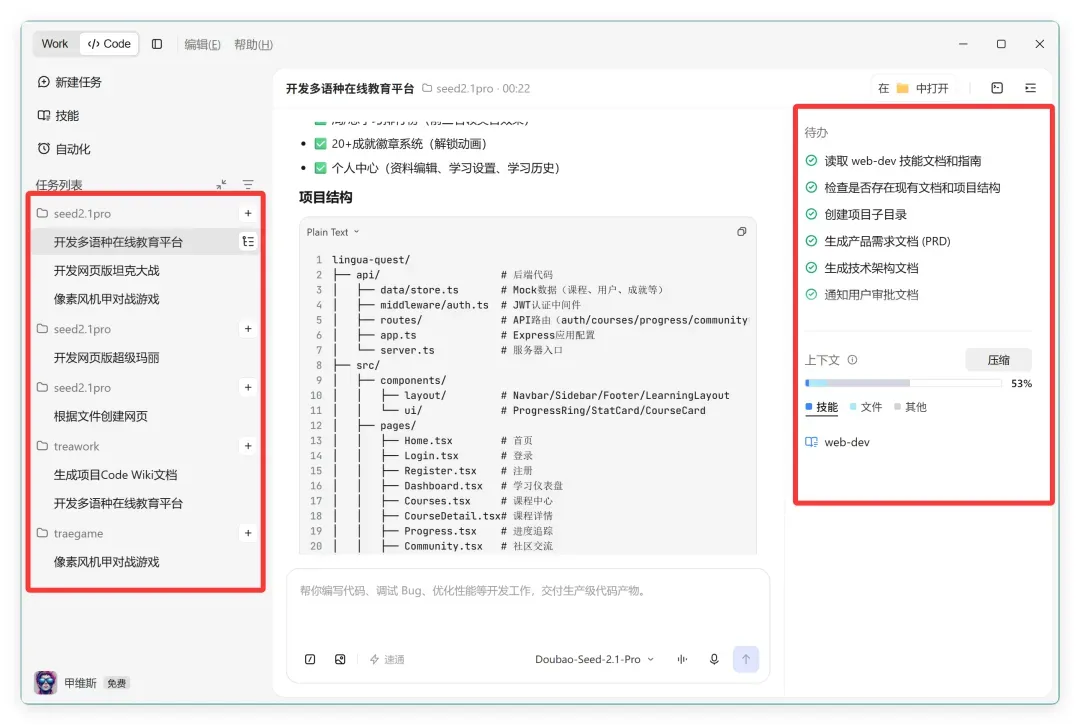Viewport: 1080px width, 725px height.
Task: Open 像素风机甲对战游戏 under traegame
Action: coord(106,562)
